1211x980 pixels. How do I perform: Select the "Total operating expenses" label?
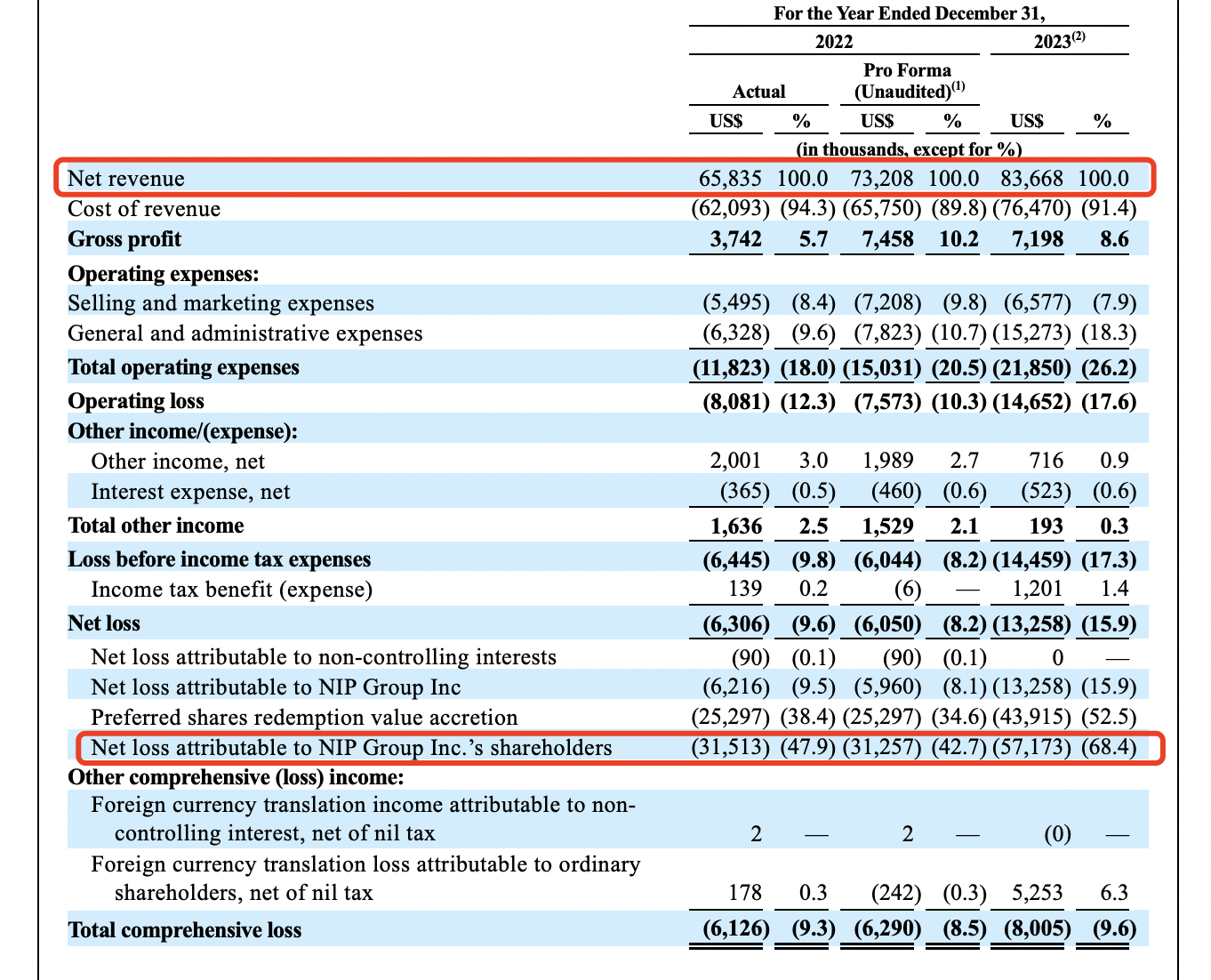coord(184,367)
